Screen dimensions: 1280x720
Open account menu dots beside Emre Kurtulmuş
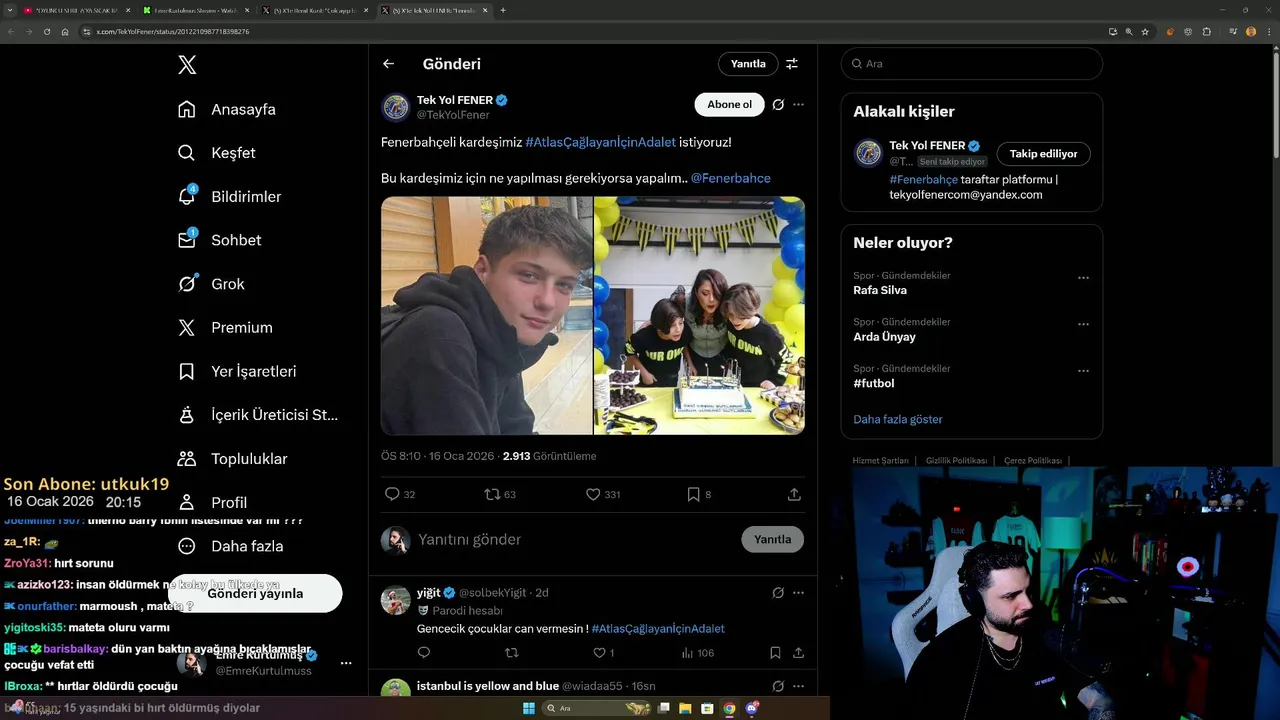pyautogui.click(x=346, y=663)
